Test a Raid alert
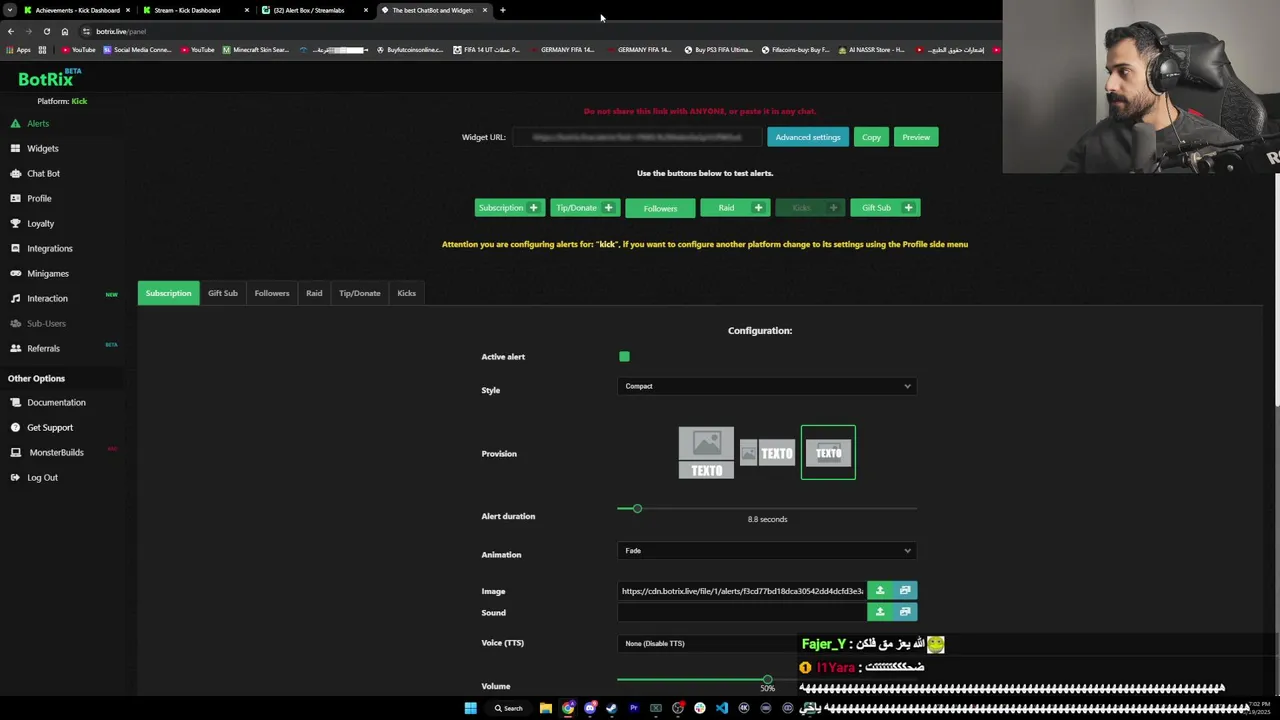Screen dimensions: 1280x720 [x=735, y=207]
